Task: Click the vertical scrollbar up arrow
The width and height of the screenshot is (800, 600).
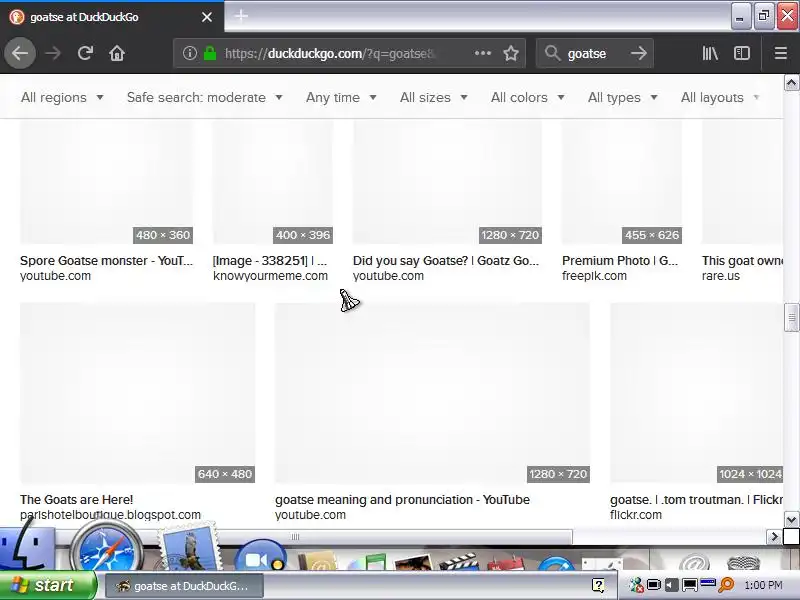Action: point(791,83)
